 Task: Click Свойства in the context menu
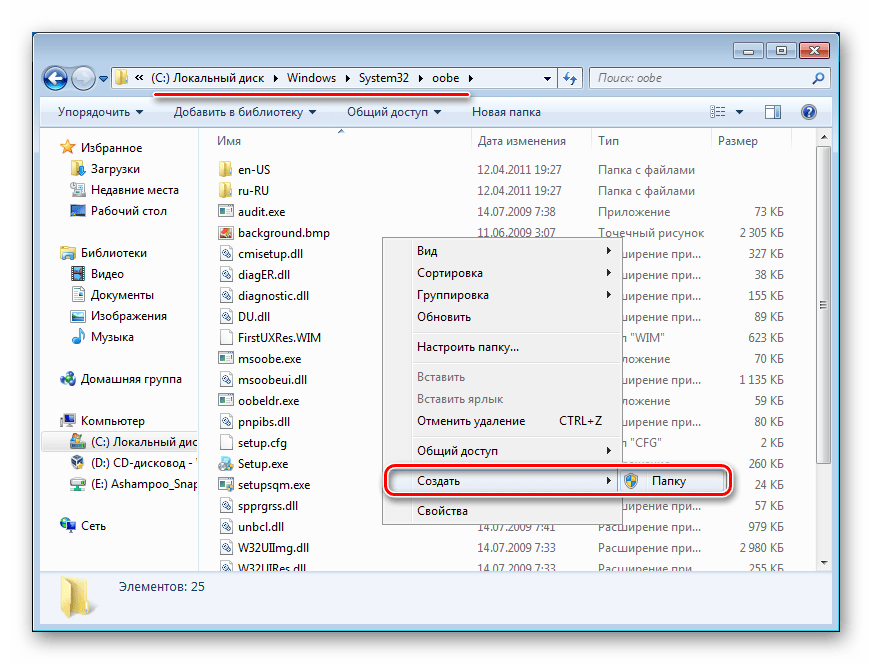coord(442,511)
